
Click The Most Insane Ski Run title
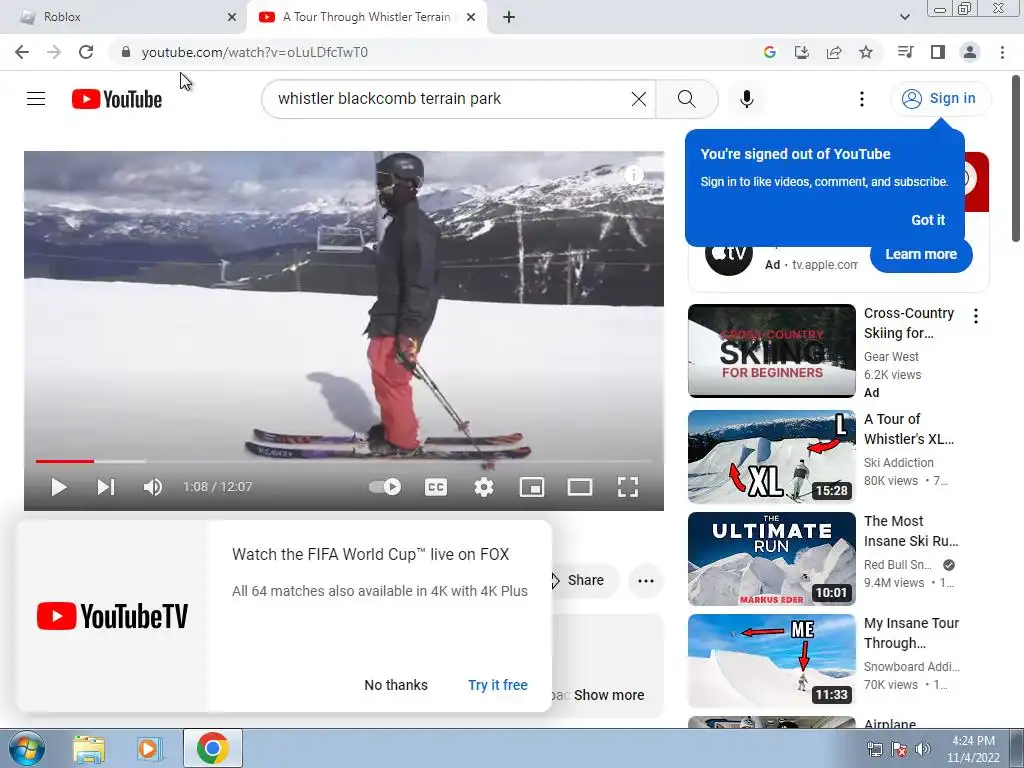(911, 531)
